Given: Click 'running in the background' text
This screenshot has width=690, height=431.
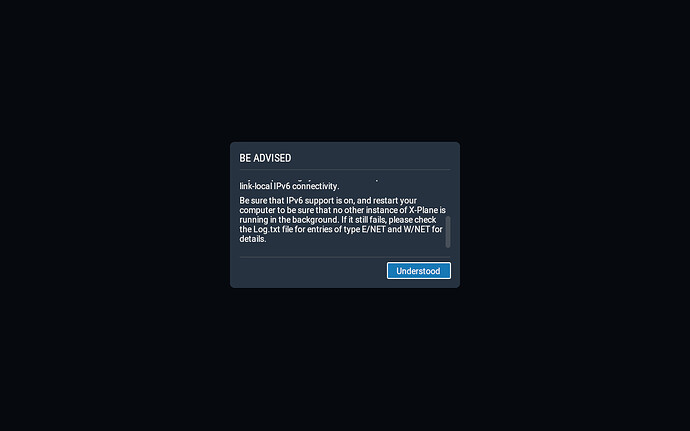Looking at the screenshot, I should pyautogui.click(x=288, y=220).
